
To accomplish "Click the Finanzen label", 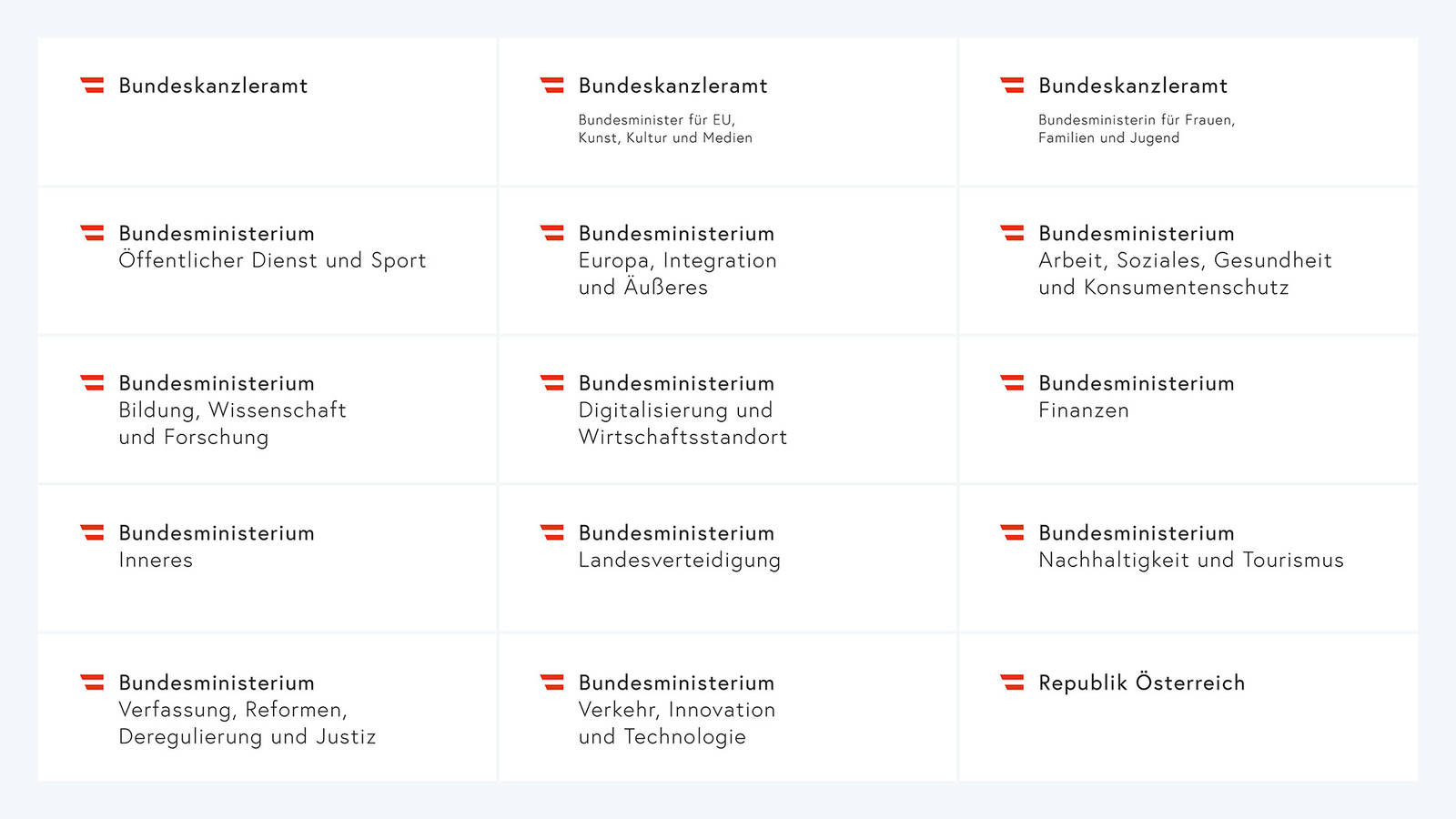I will coord(1084,410).
